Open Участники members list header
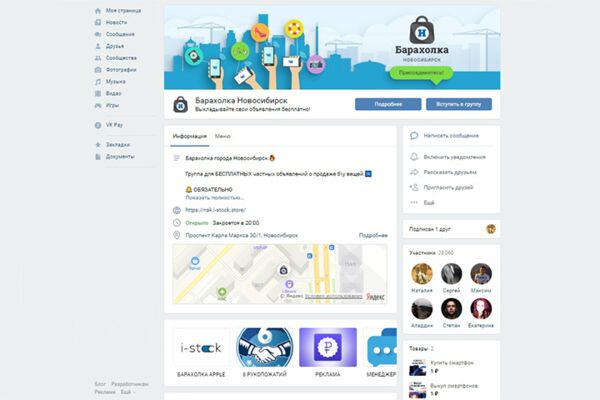Viewport: 600px width, 400px height. (x=432, y=253)
